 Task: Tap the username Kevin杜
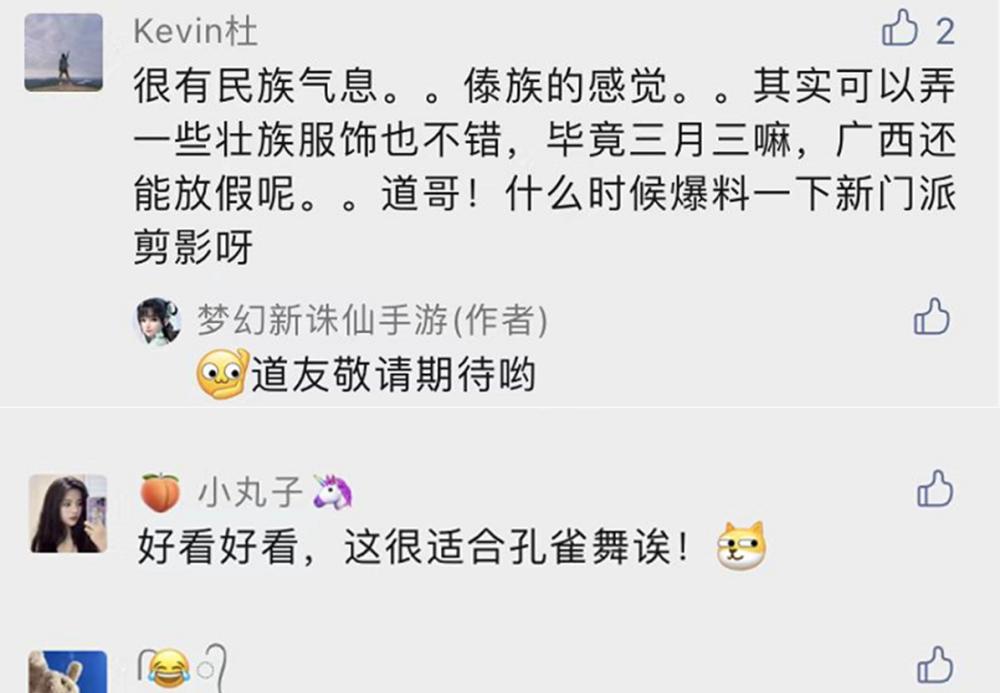pyautogui.click(x=195, y=32)
